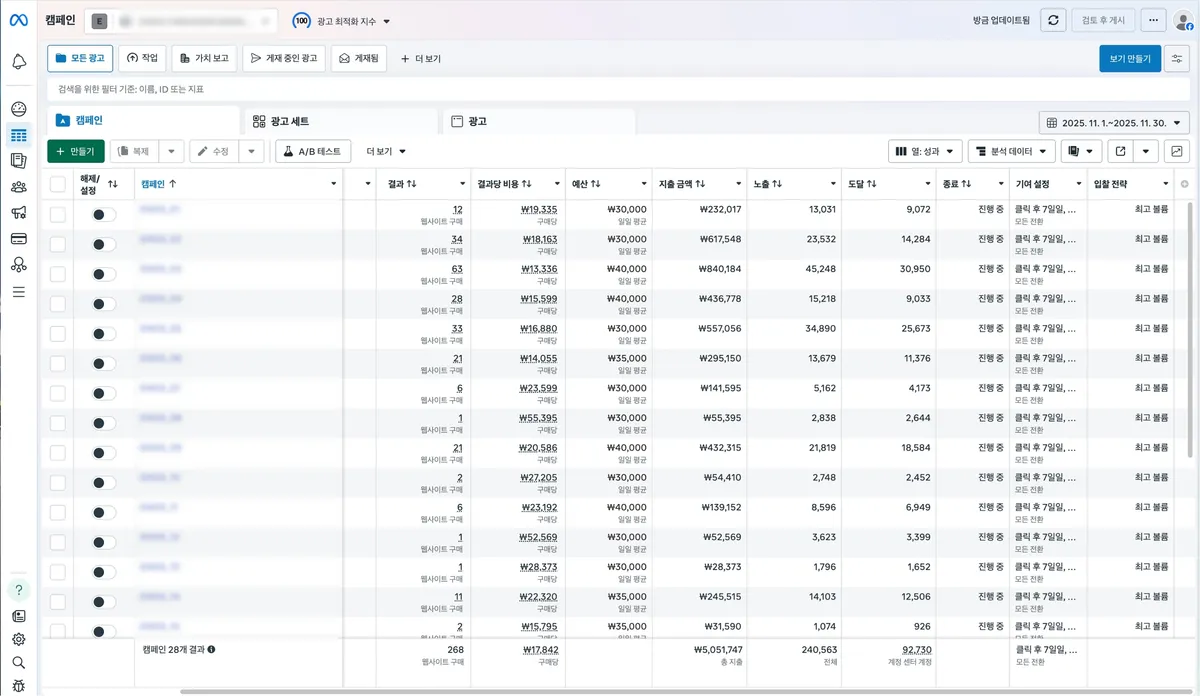
Task: Open the news panel icon above settings
Action: pos(18,616)
